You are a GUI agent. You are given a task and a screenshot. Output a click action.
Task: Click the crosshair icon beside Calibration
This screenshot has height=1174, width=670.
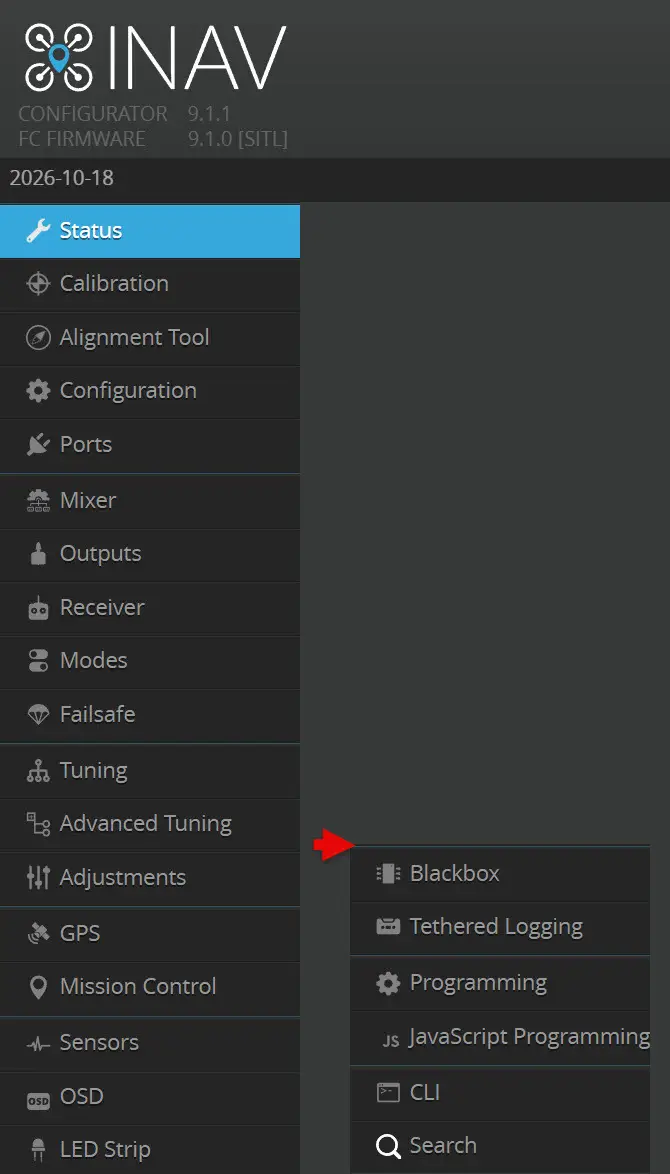[x=37, y=284]
